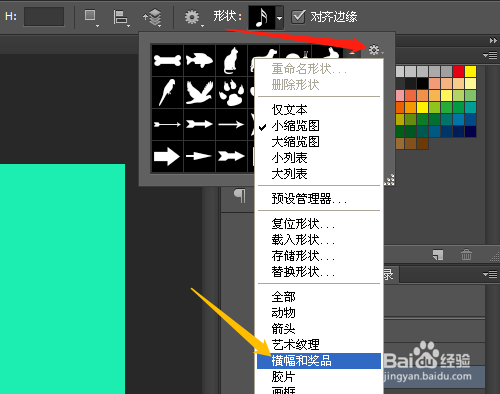Click the shape picker resize grip
Screen dimensions: 500x394
coord(389,180)
